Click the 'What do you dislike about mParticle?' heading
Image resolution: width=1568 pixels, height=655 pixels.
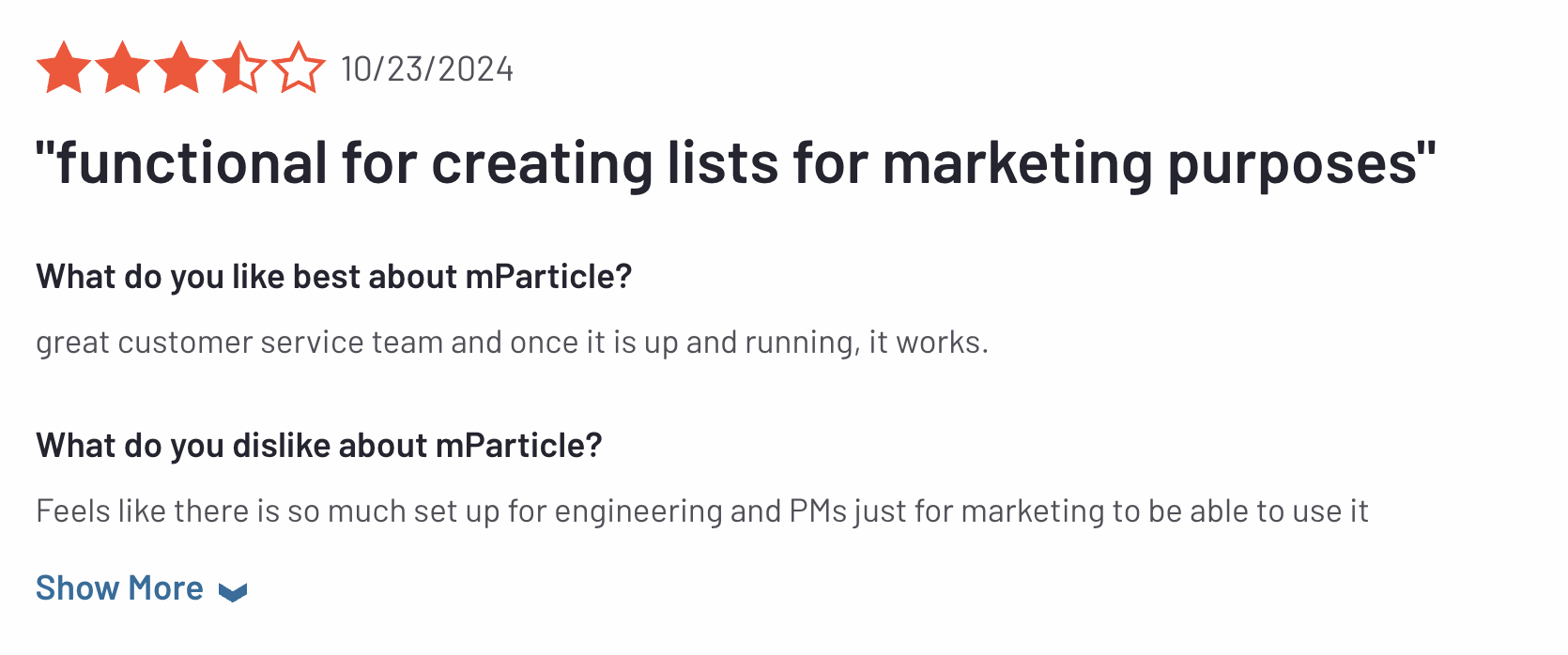click(319, 446)
